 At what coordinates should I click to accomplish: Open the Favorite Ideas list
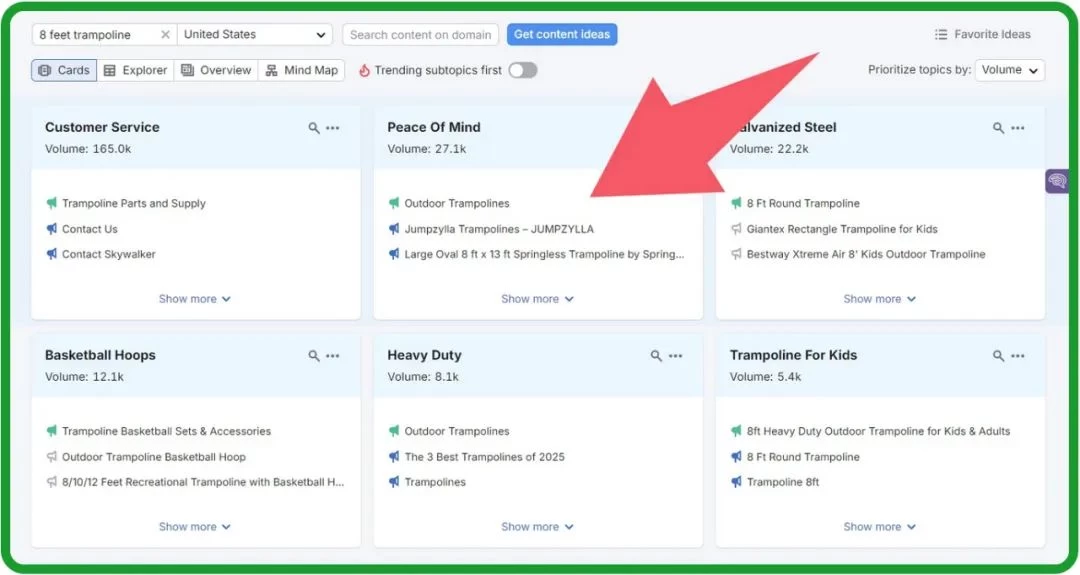983,34
